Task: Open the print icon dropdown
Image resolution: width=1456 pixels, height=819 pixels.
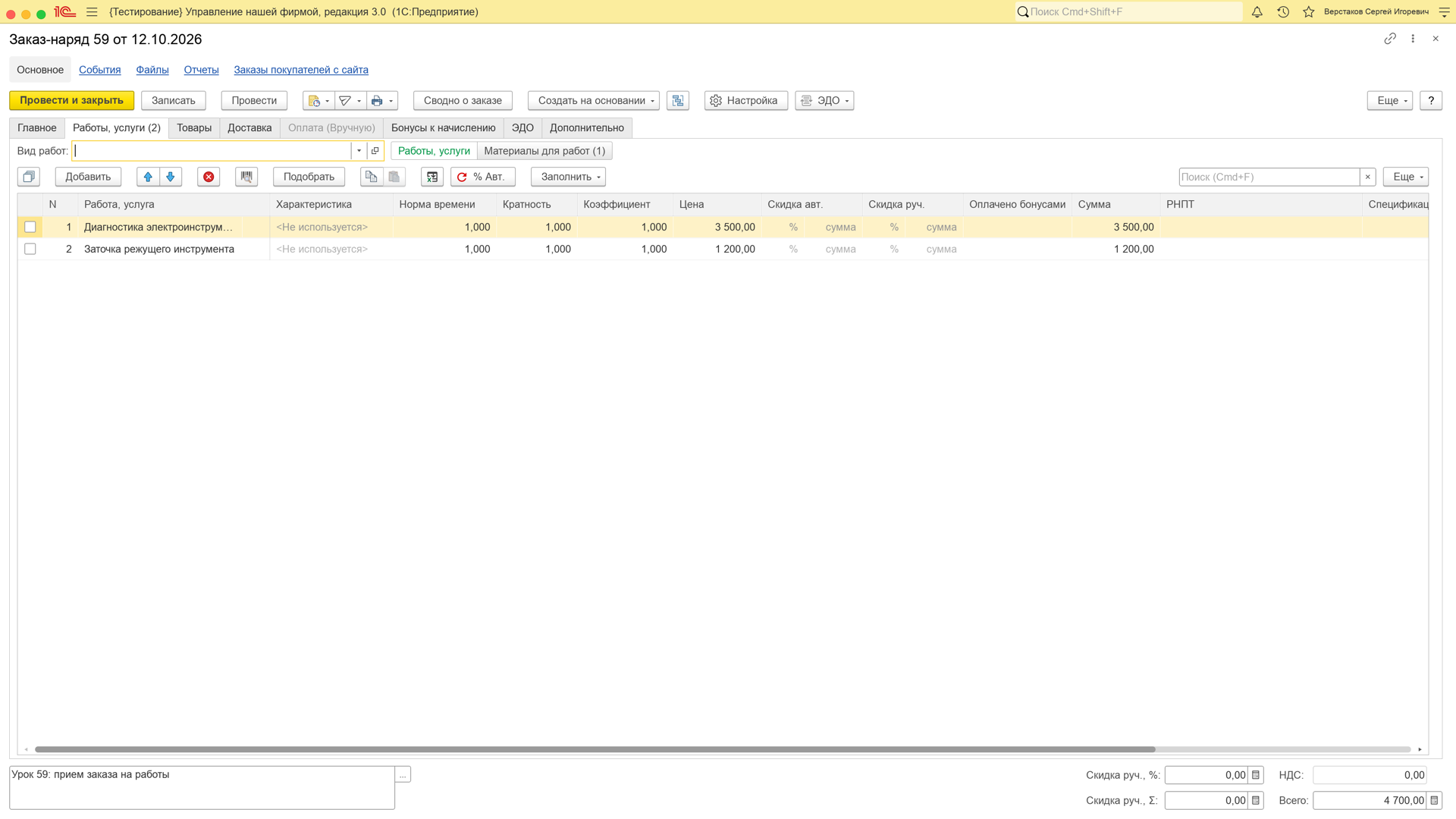Action: pyautogui.click(x=383, y=101)
